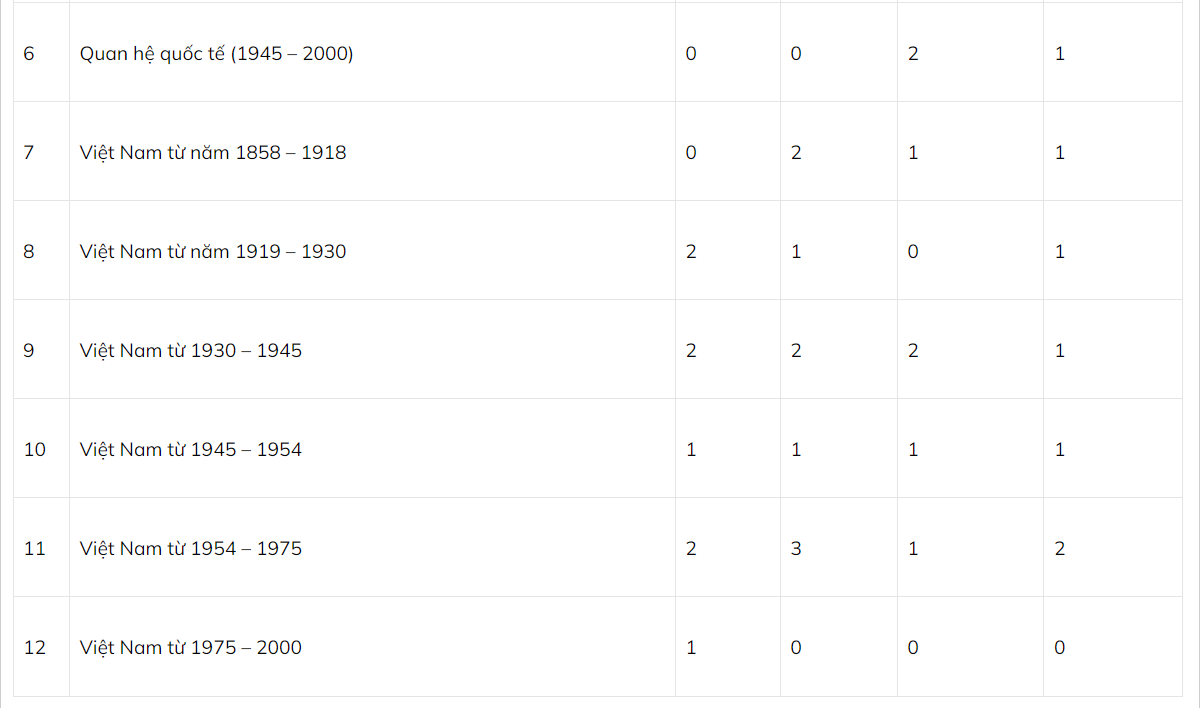Select the "Việt Nam từ 1975 – 2000" topic
Image resolution: width=1204 pixels, height=708 pixels.
click(191, 648)
